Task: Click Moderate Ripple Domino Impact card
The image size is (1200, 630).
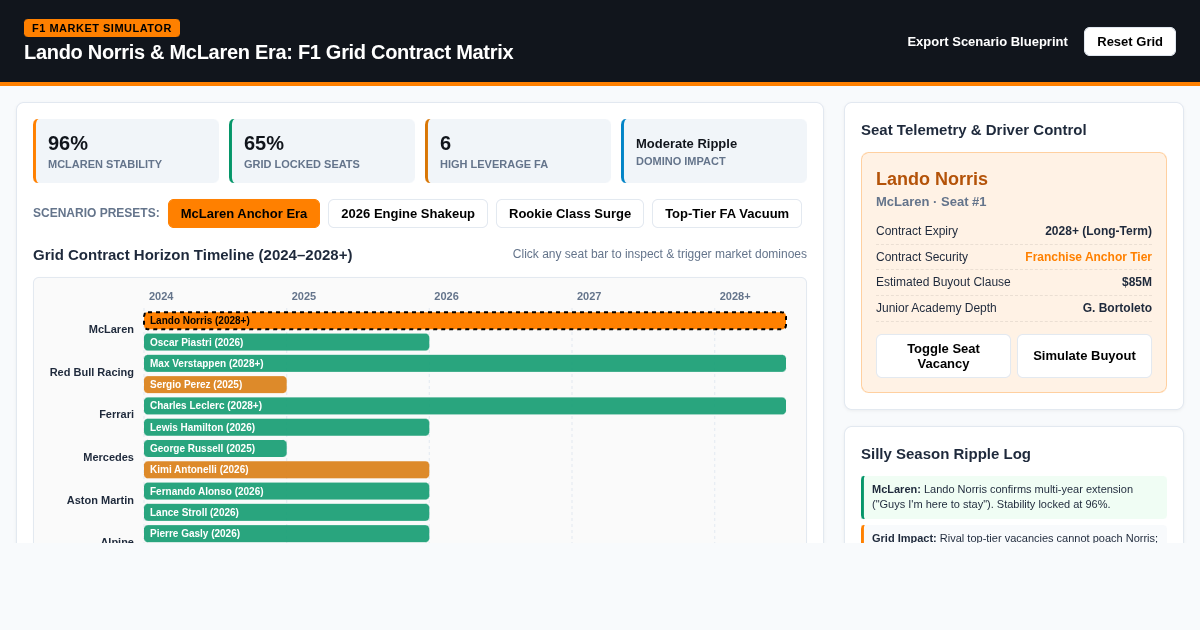Action: point(714,151)
